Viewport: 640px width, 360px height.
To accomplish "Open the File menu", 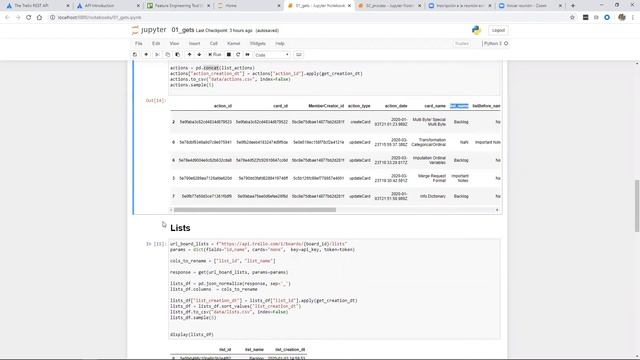I will tap(139, 43).
